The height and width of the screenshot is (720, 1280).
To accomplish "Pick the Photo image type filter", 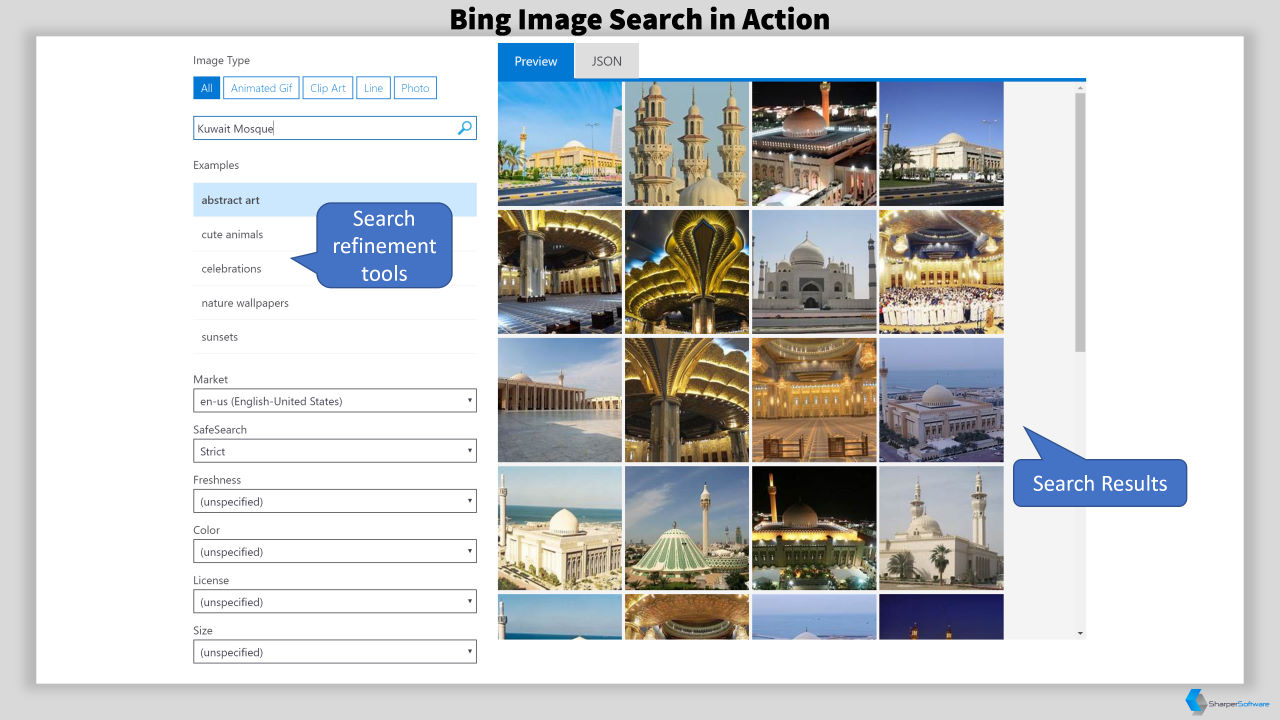I will point(415,88).
